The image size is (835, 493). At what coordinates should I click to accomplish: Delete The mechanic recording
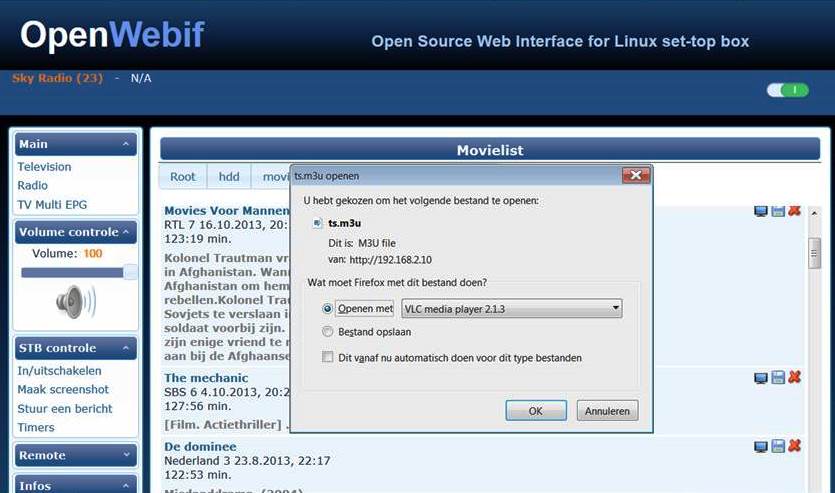(x=795, y=377)
